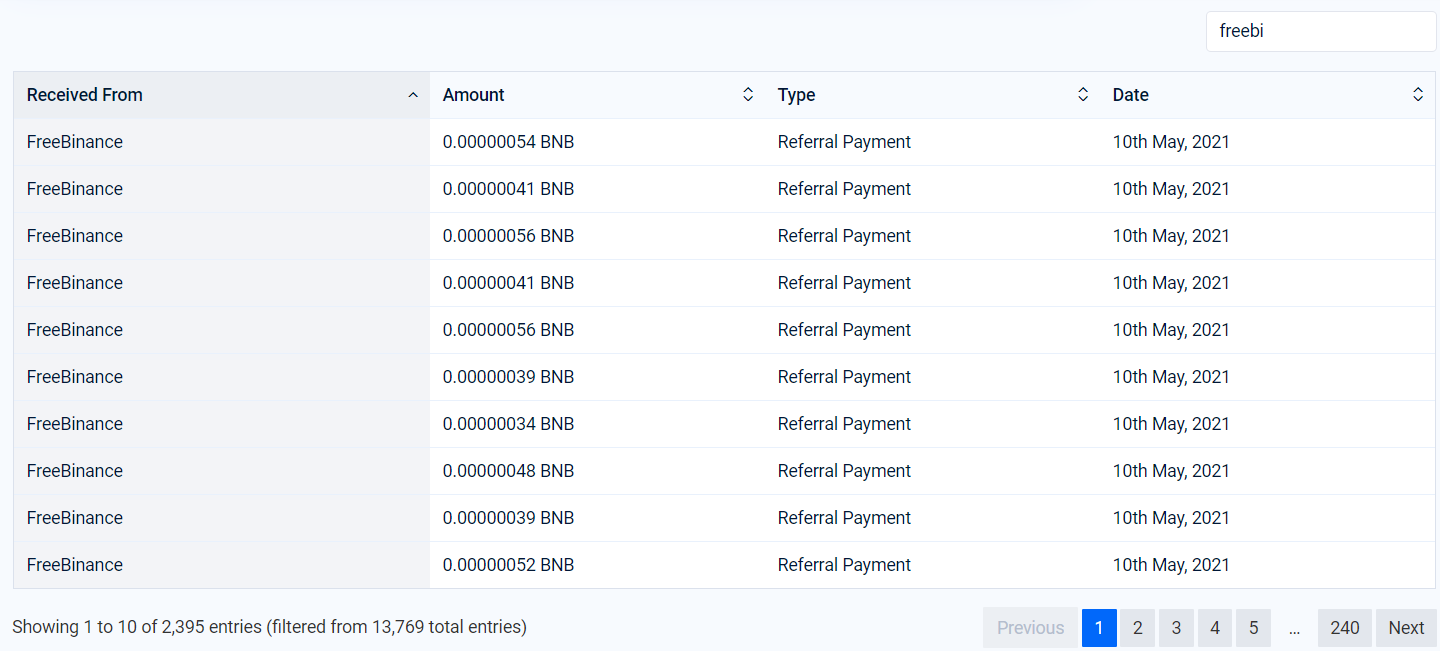
Task: Click the date in the 0.00000048 BNB row
Action: tap(1171, 471)
